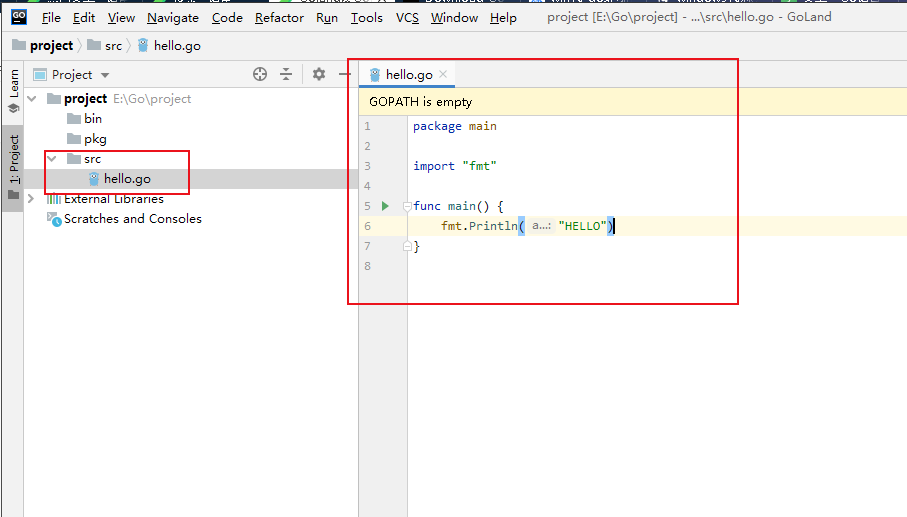Select the src folder in Project tree
This screenshot has width=907, height=517.
[x=84, y=158]
